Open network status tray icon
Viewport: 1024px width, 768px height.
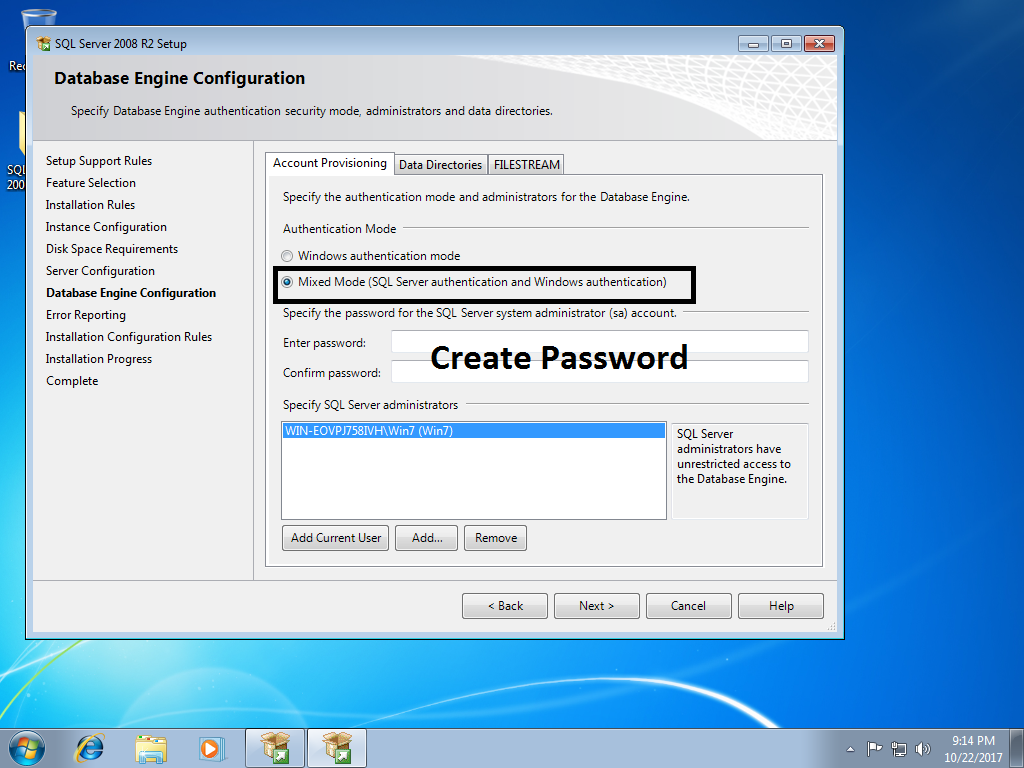coord(899,749)
